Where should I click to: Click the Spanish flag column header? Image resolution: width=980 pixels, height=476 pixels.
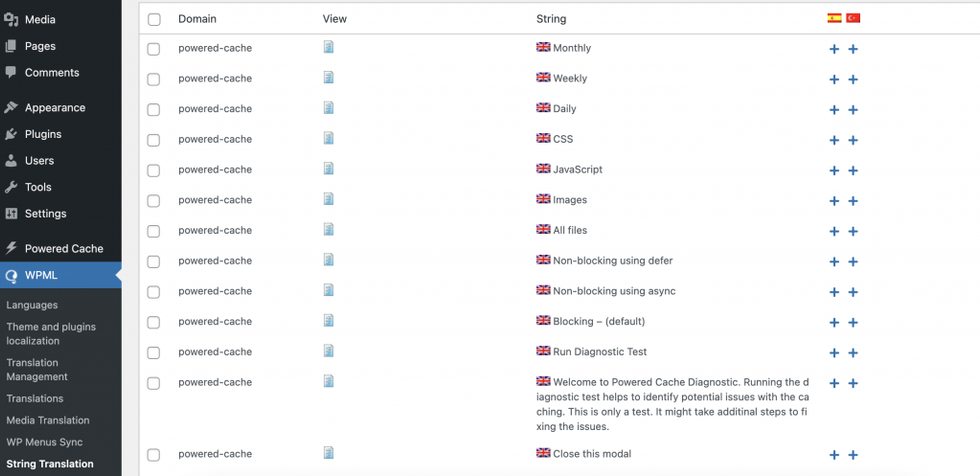pyautogui.click(x=834, y=18)
